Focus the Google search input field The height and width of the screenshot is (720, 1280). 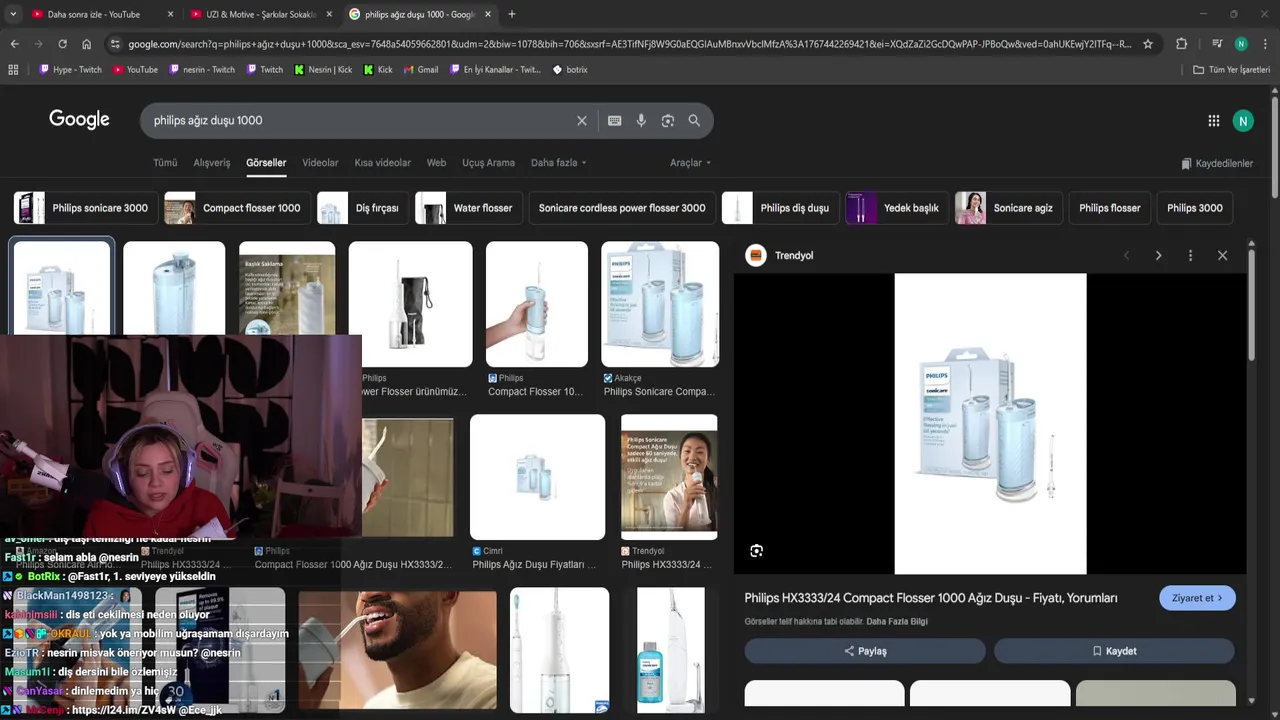point(360,121)
